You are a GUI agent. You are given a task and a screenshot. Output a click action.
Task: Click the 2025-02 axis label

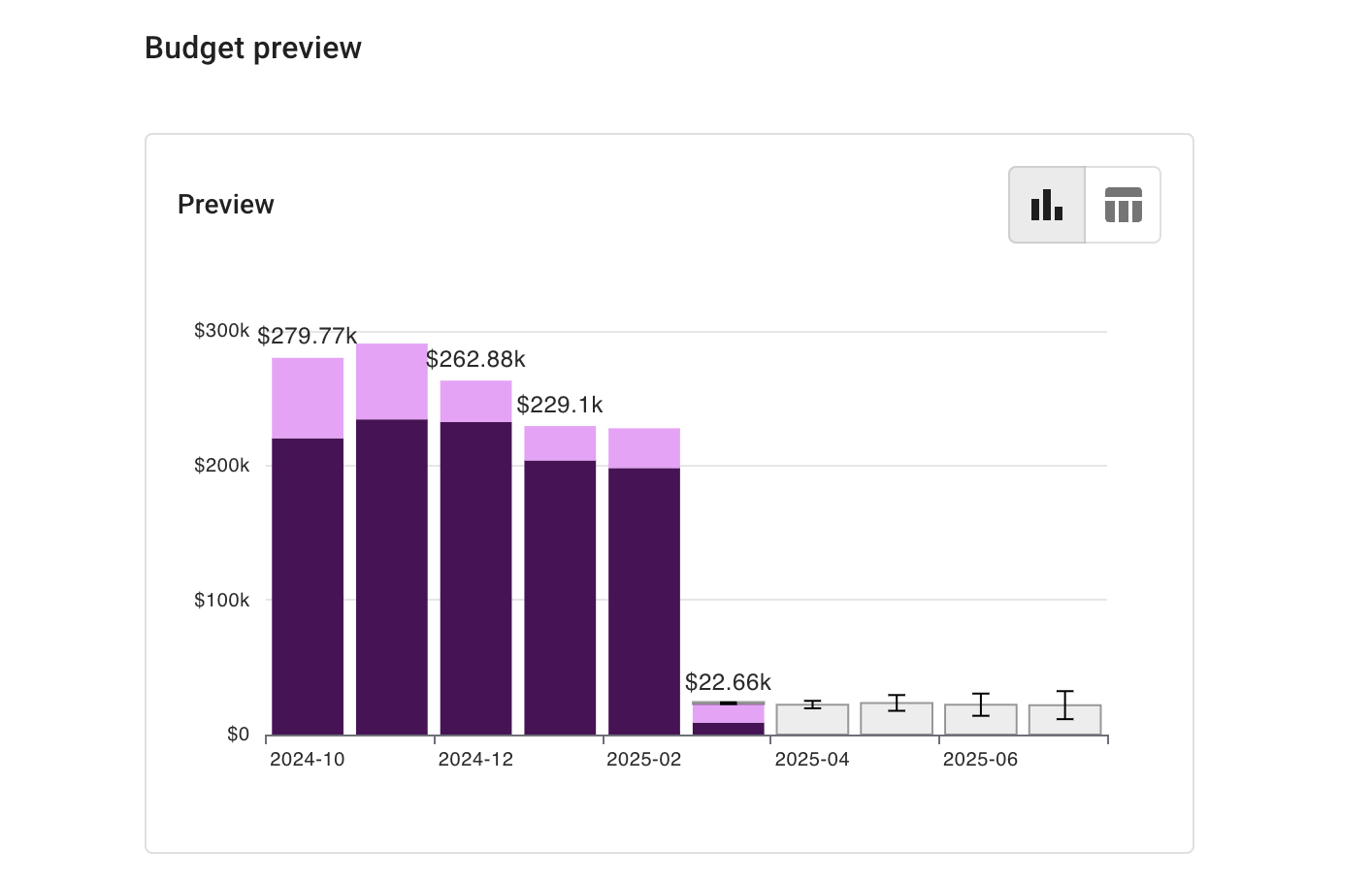pos(644,760)
